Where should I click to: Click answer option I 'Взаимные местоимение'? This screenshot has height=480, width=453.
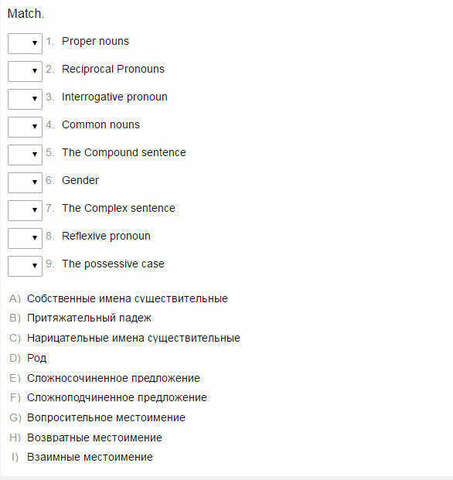[90, 457]
